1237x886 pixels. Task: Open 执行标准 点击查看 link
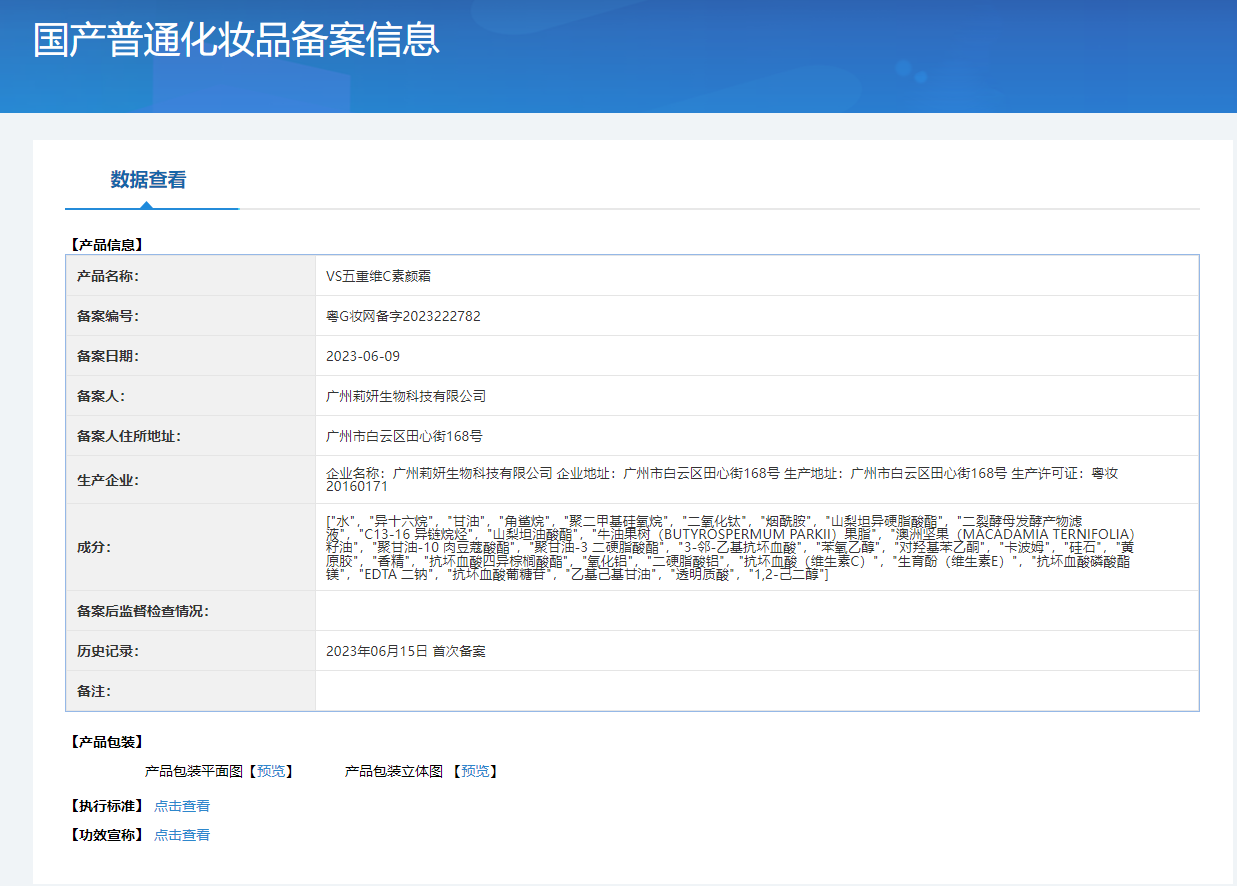point(182,806)
